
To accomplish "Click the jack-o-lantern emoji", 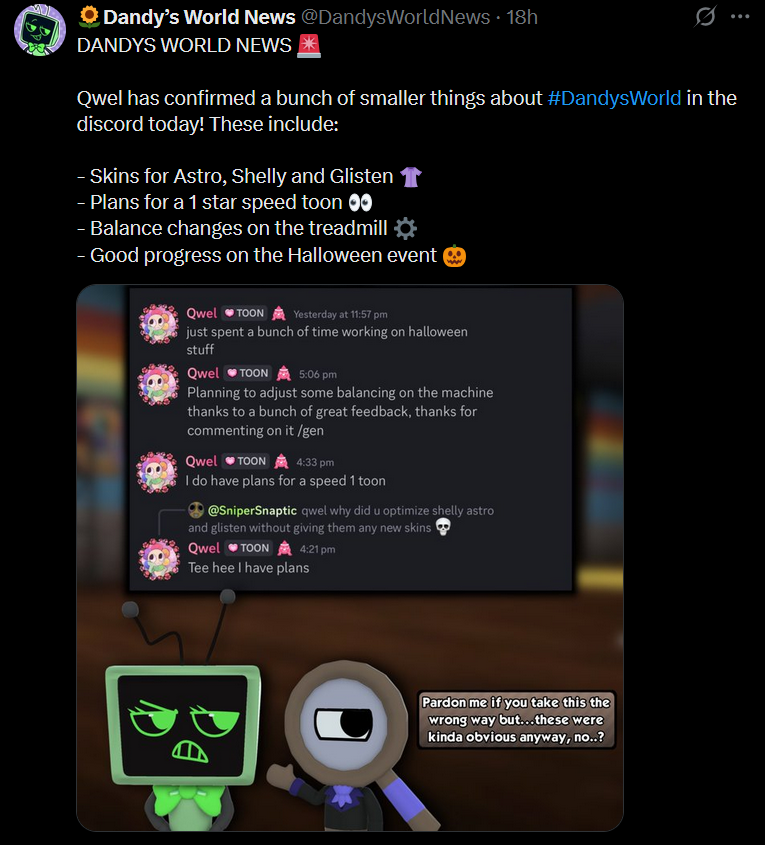I will 454,255.
